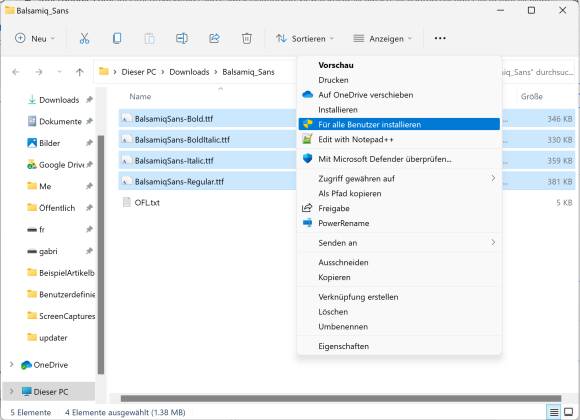
Task: Switch to large thumbnails view icon
Action: point(568,412)
